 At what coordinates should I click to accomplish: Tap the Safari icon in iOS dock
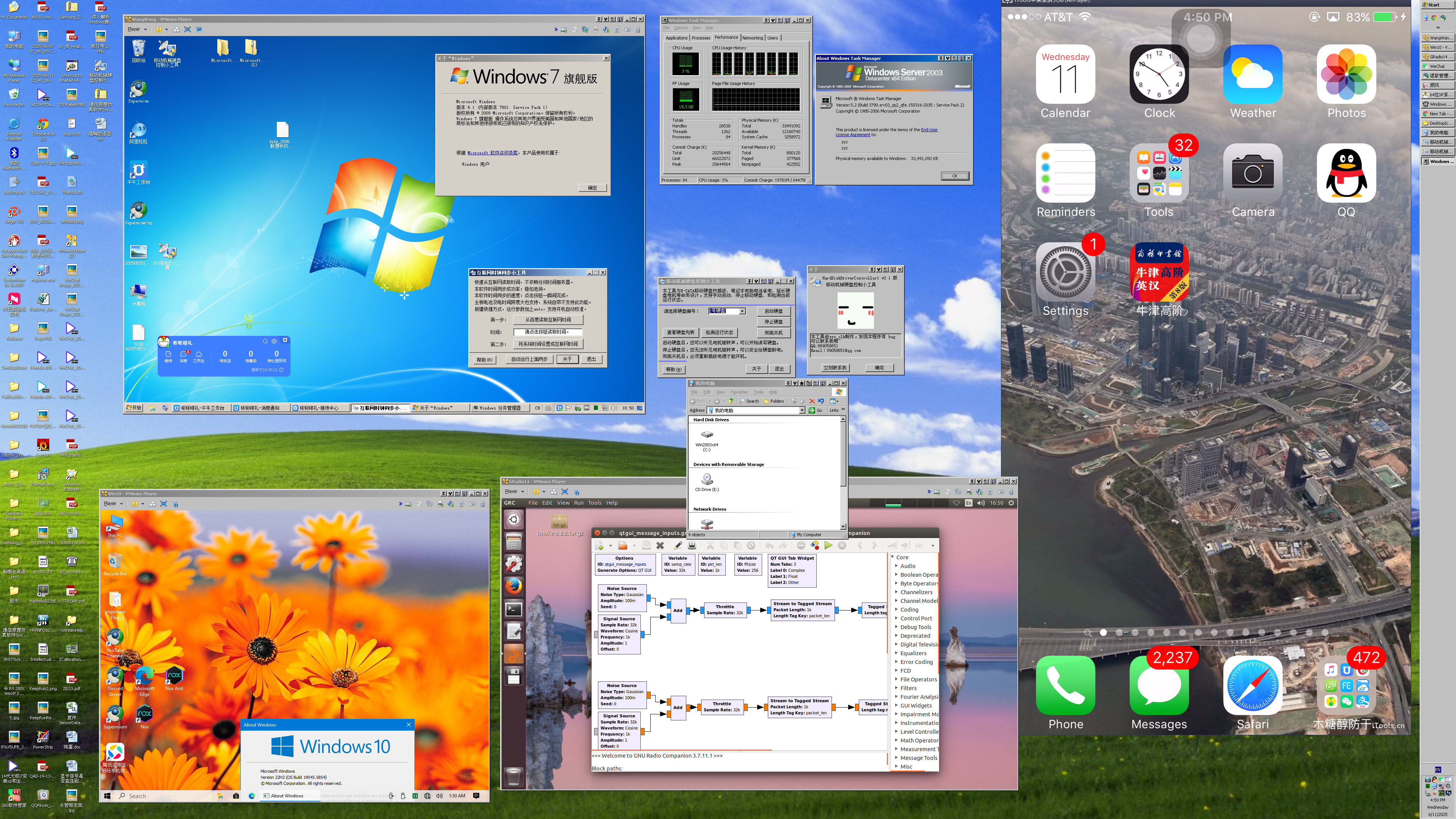click(1252, 685)
